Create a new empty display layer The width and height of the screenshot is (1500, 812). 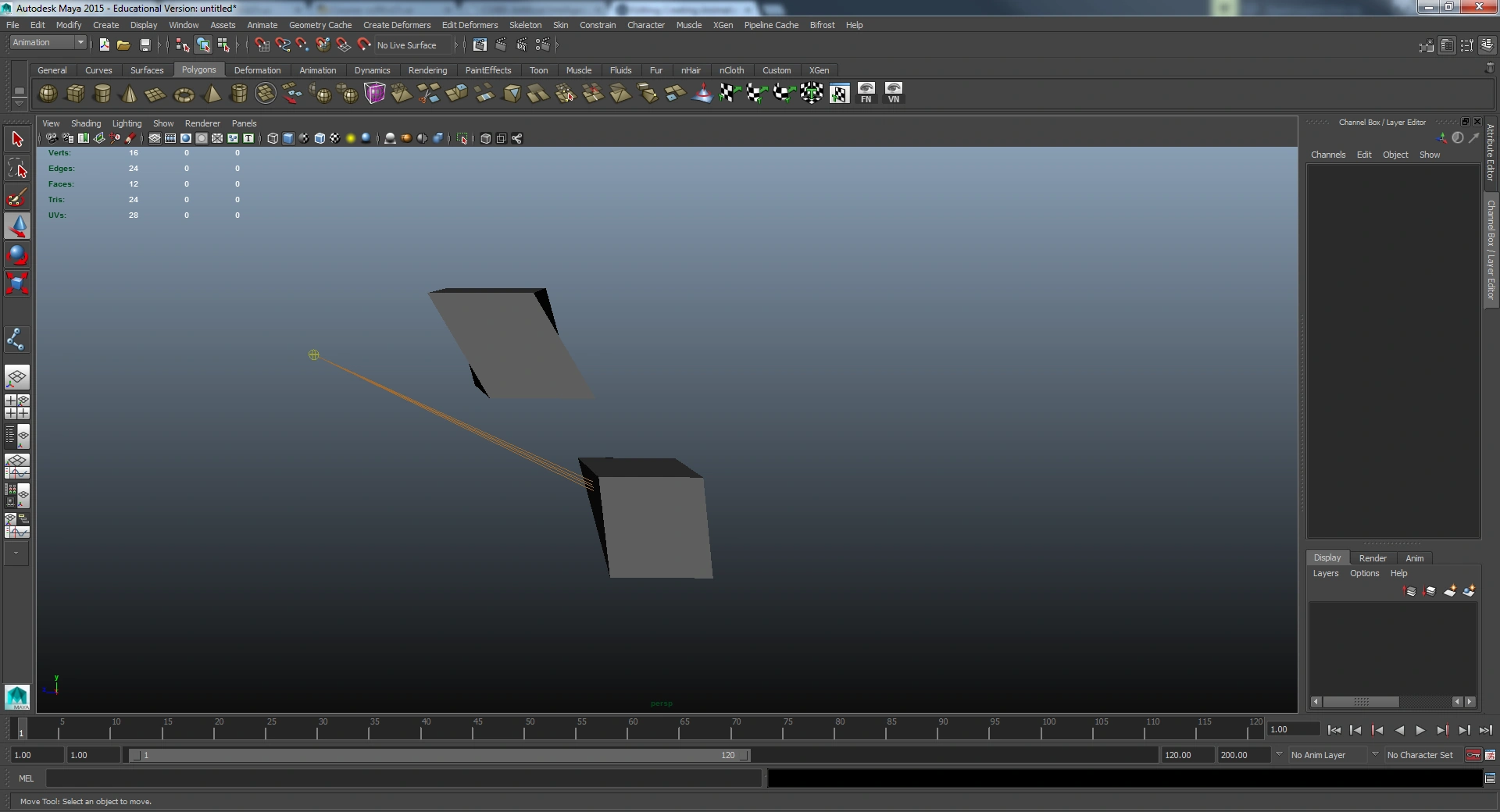coord(1449,591)
